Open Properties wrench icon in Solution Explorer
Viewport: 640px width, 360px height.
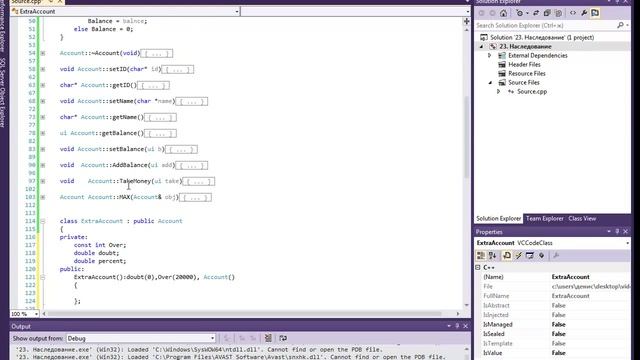[x=584, y=13]
